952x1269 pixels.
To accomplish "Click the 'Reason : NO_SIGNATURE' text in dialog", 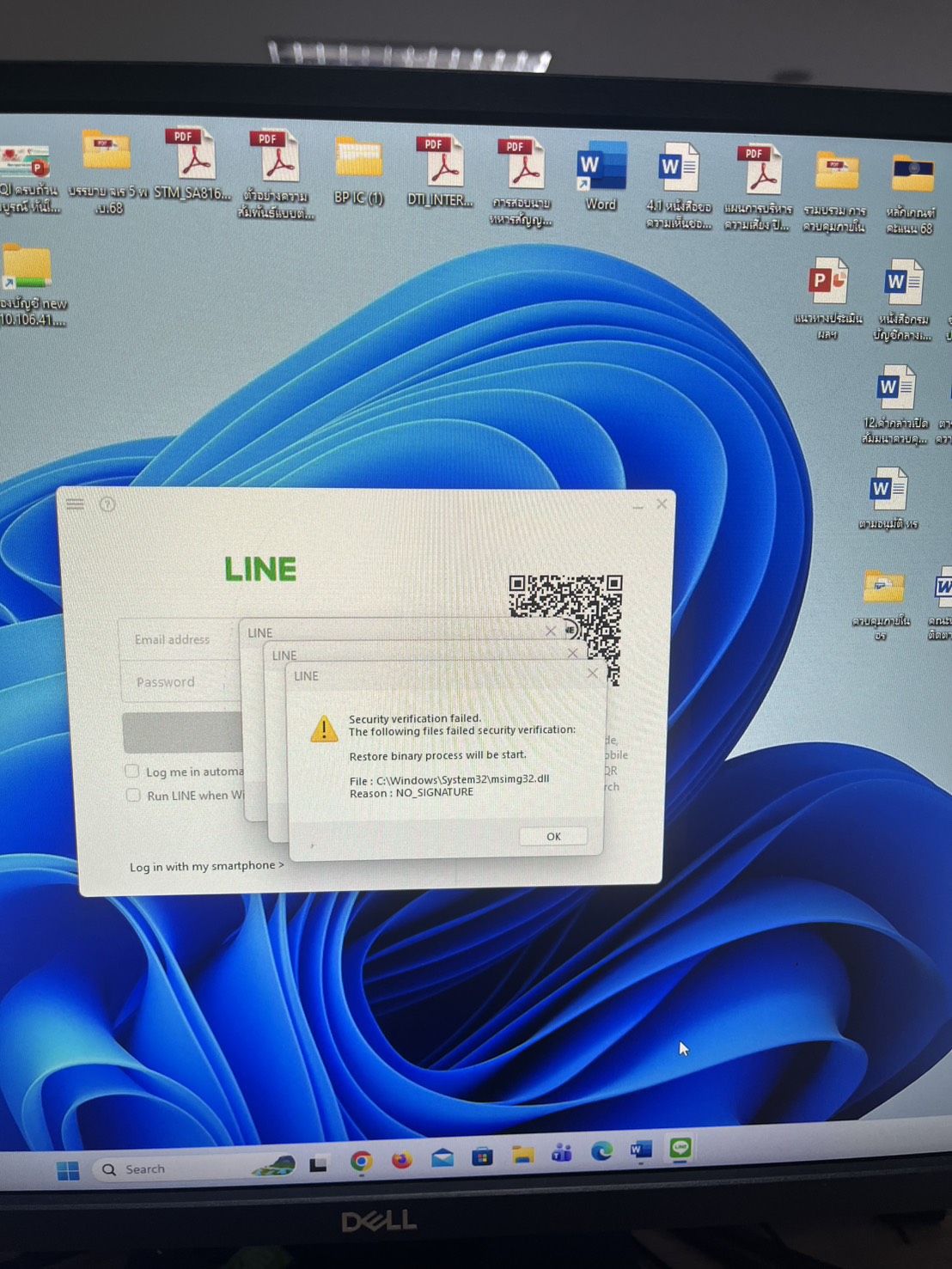I will (x=412, y=792).
